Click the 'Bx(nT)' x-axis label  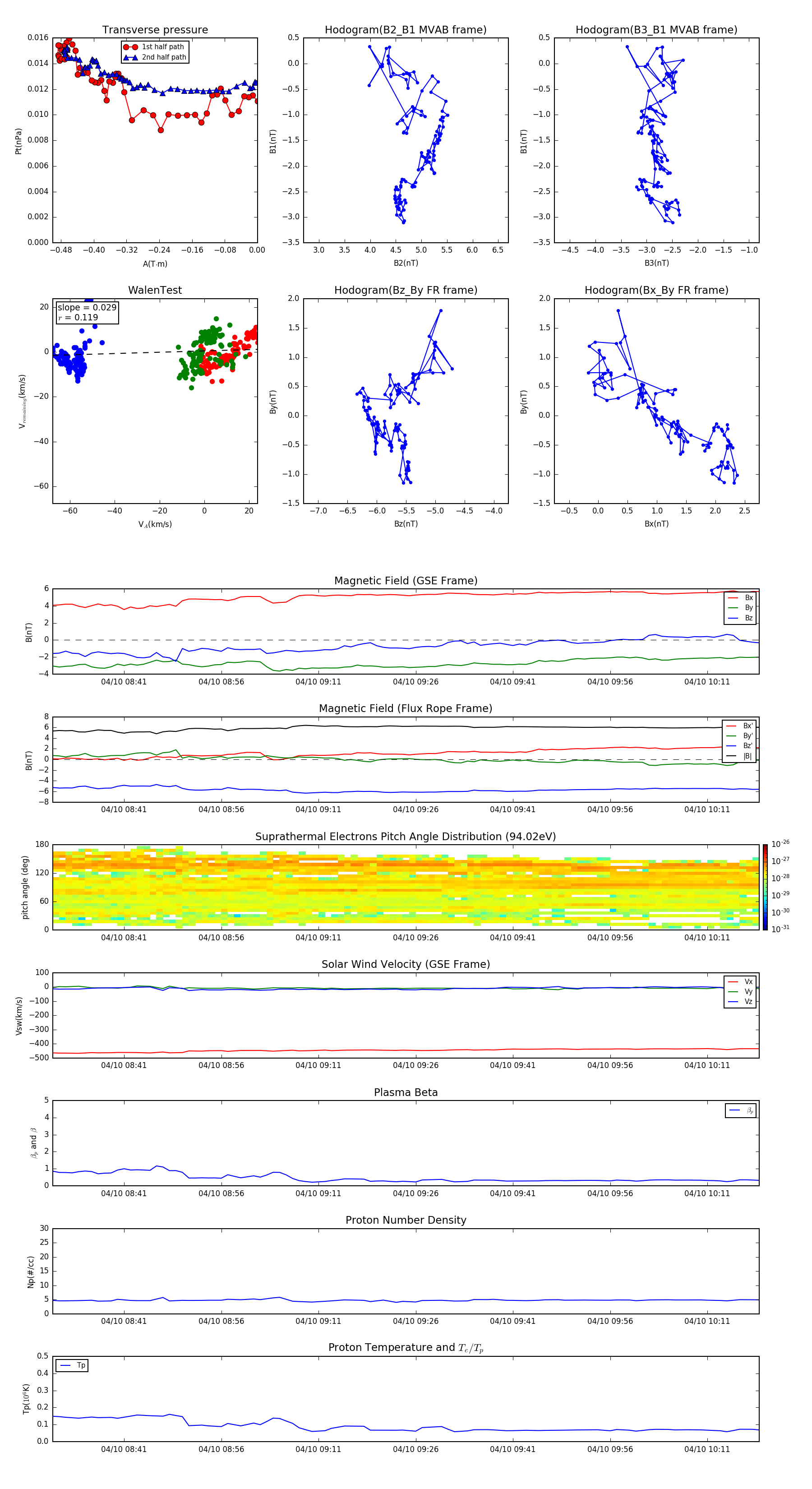pyautogui.click(x=656, y=524)
